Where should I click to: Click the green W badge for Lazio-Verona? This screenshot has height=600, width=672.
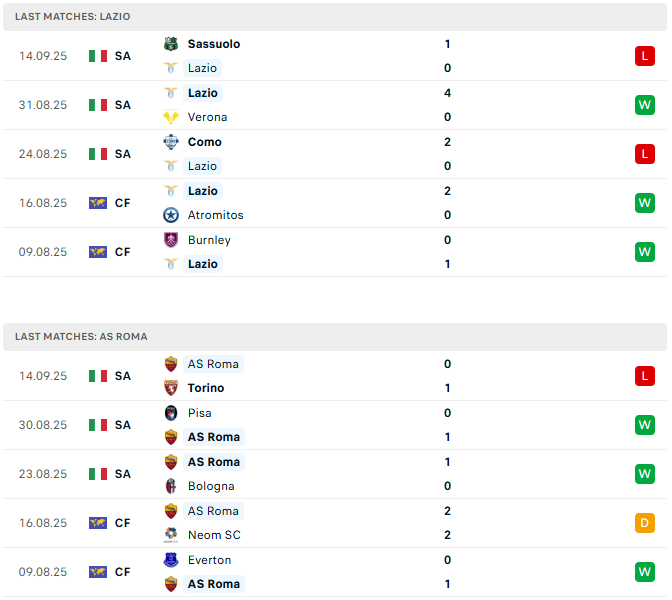click(645, 105)
